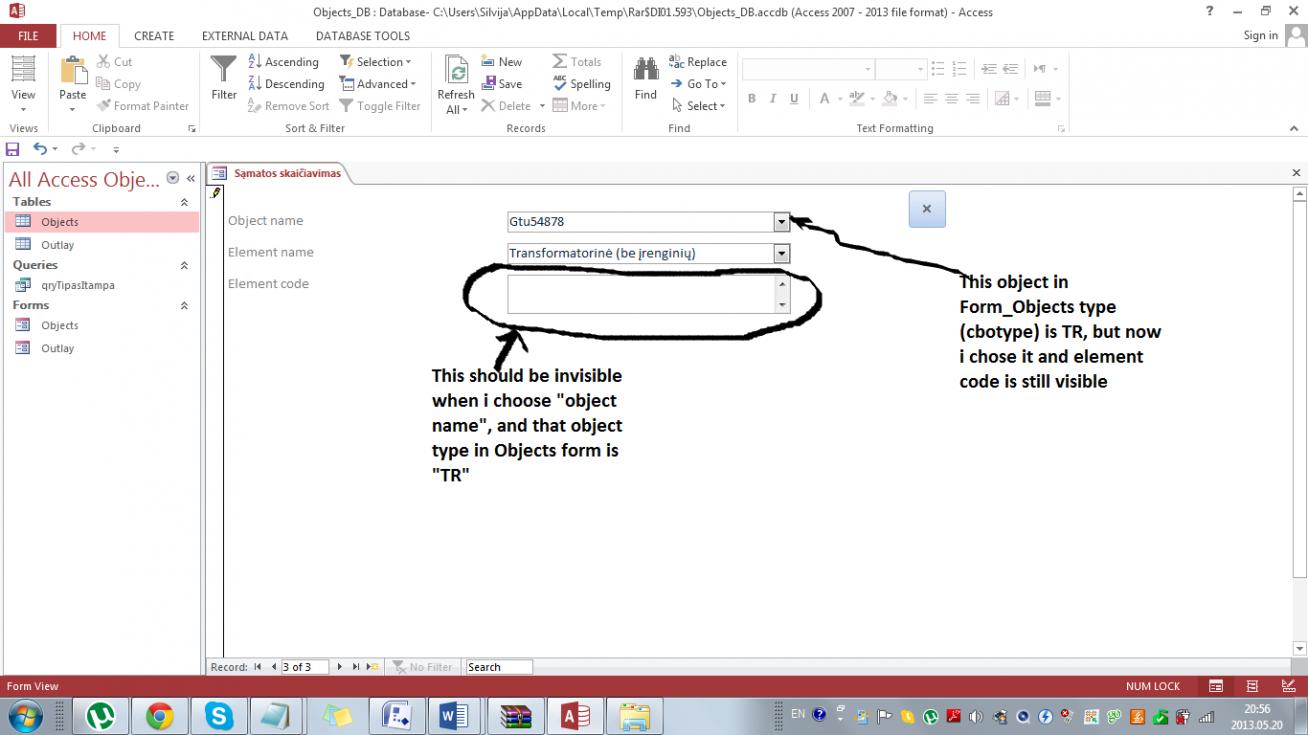Screen dimensions: 1308x735
Task: Expand the Element name dropdown list
Action: (x=782, y=254)
